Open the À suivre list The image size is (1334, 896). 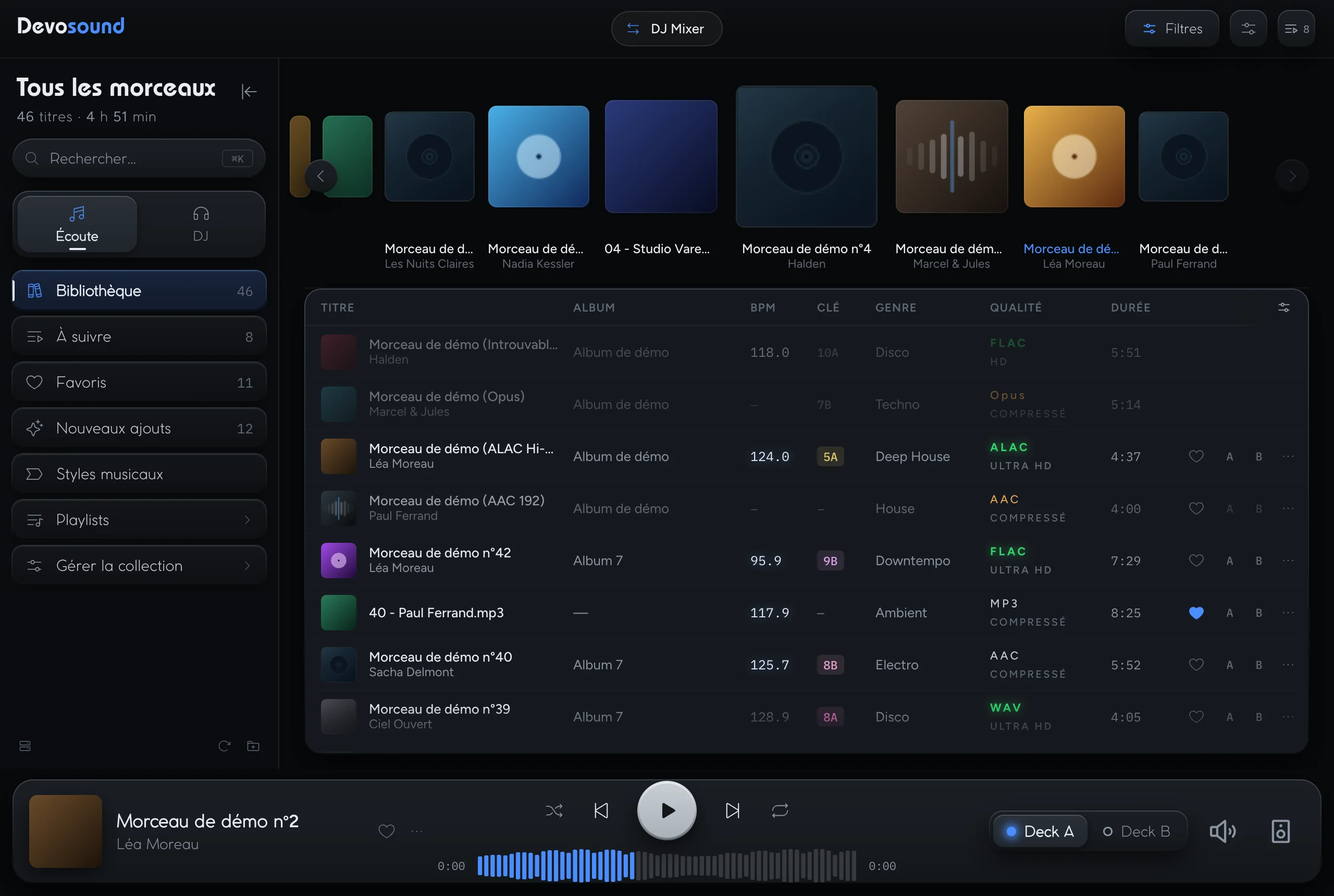pos(139,336)
